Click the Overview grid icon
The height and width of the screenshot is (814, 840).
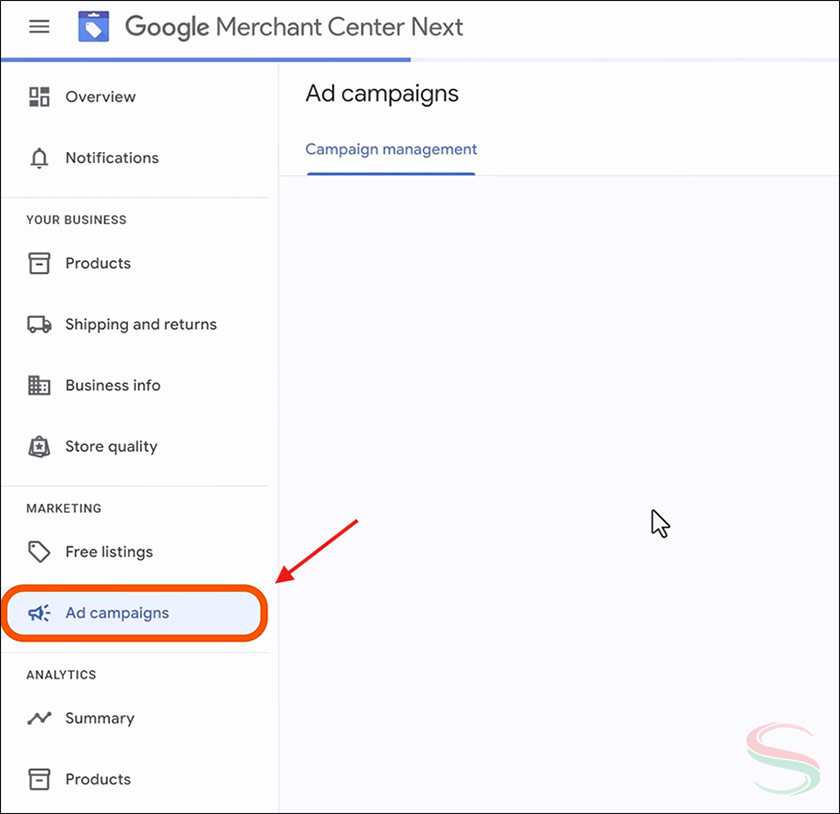tap(38, 96)
